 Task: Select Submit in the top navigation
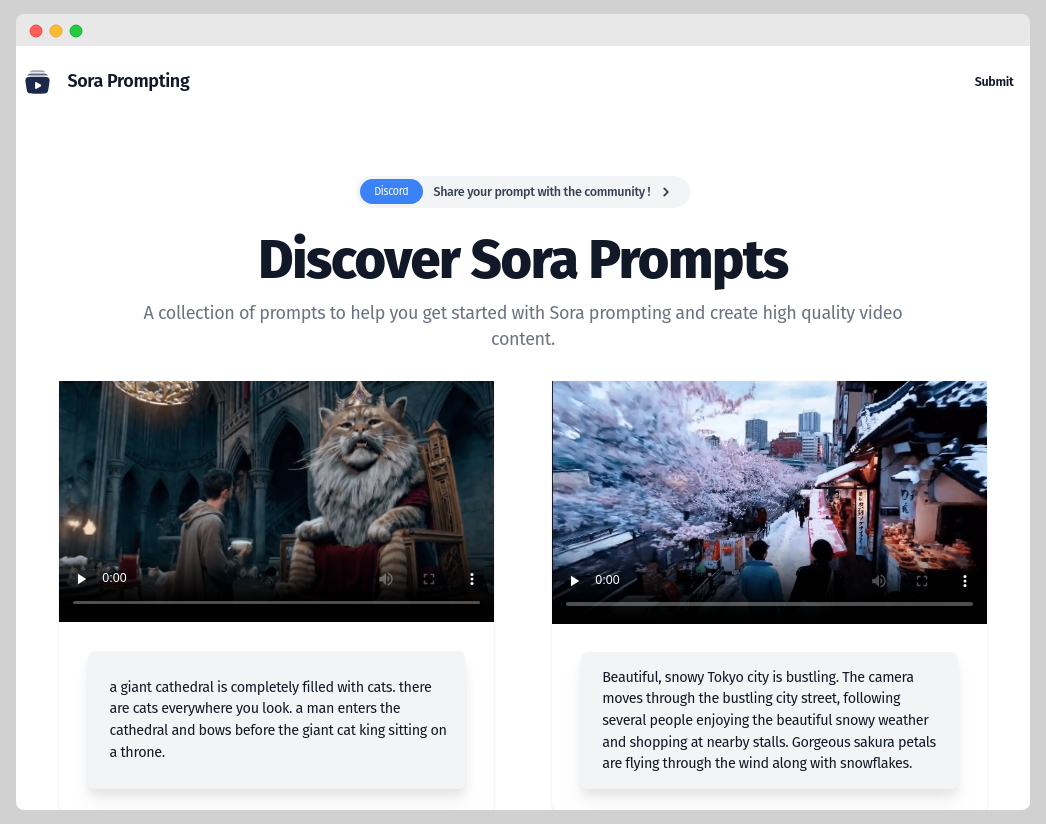pos(993,81)
